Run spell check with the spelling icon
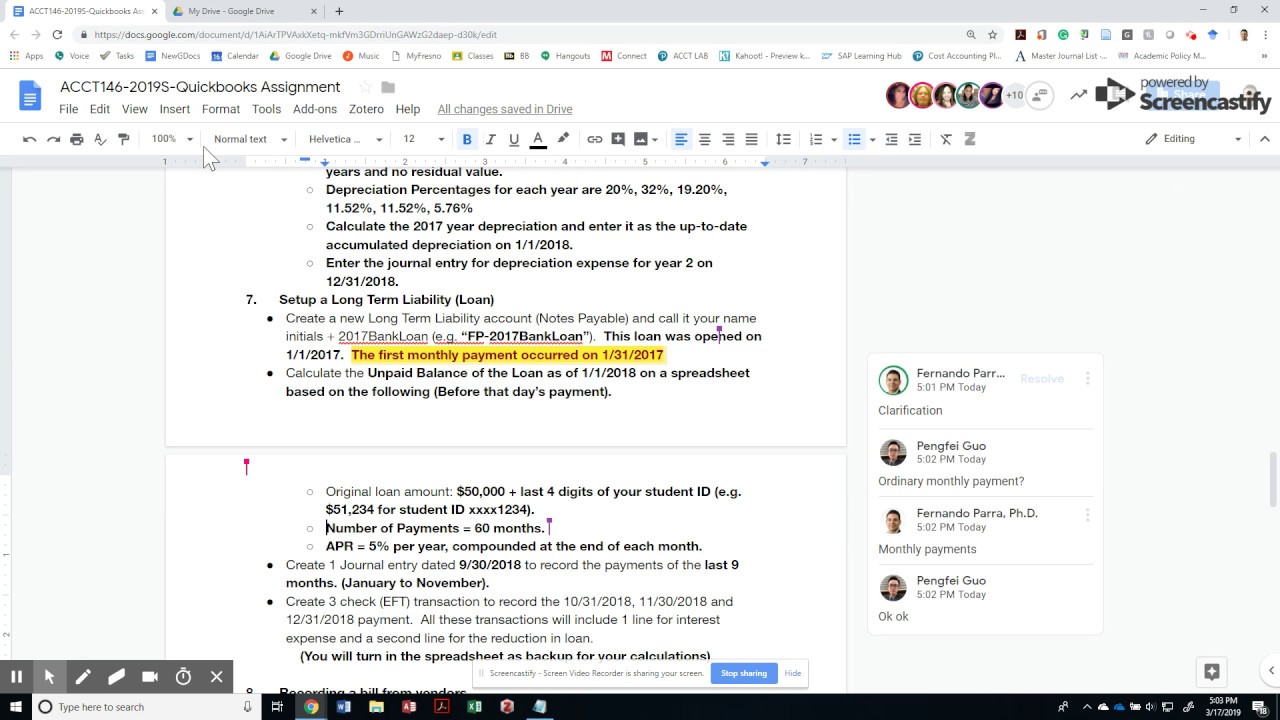 100,139
